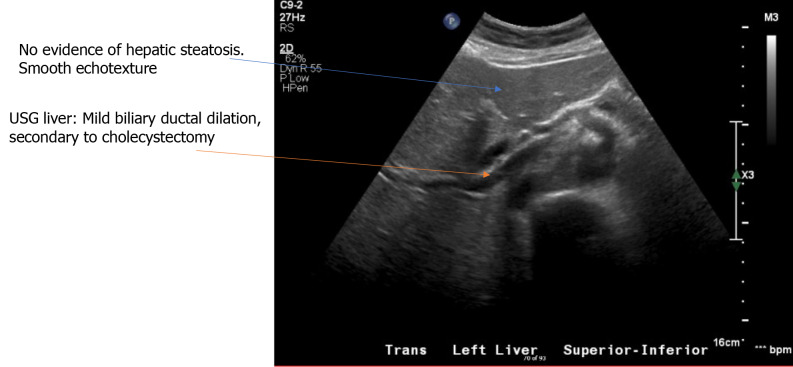Click the green down arrow of X3 zoom
Screen dimensions: 793x367
[736, 186]
